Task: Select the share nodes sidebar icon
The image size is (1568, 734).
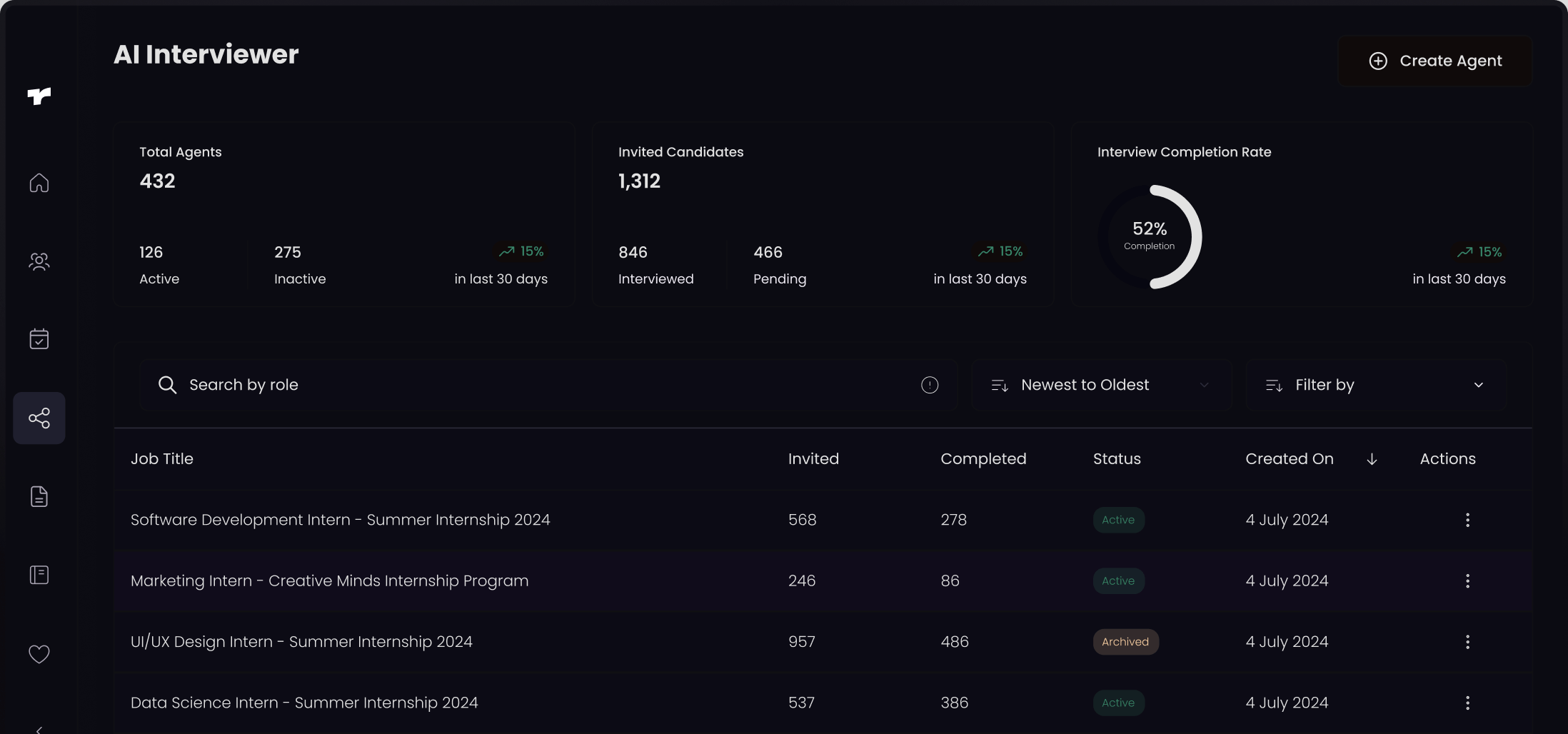Action: click(x=39, y=418)
